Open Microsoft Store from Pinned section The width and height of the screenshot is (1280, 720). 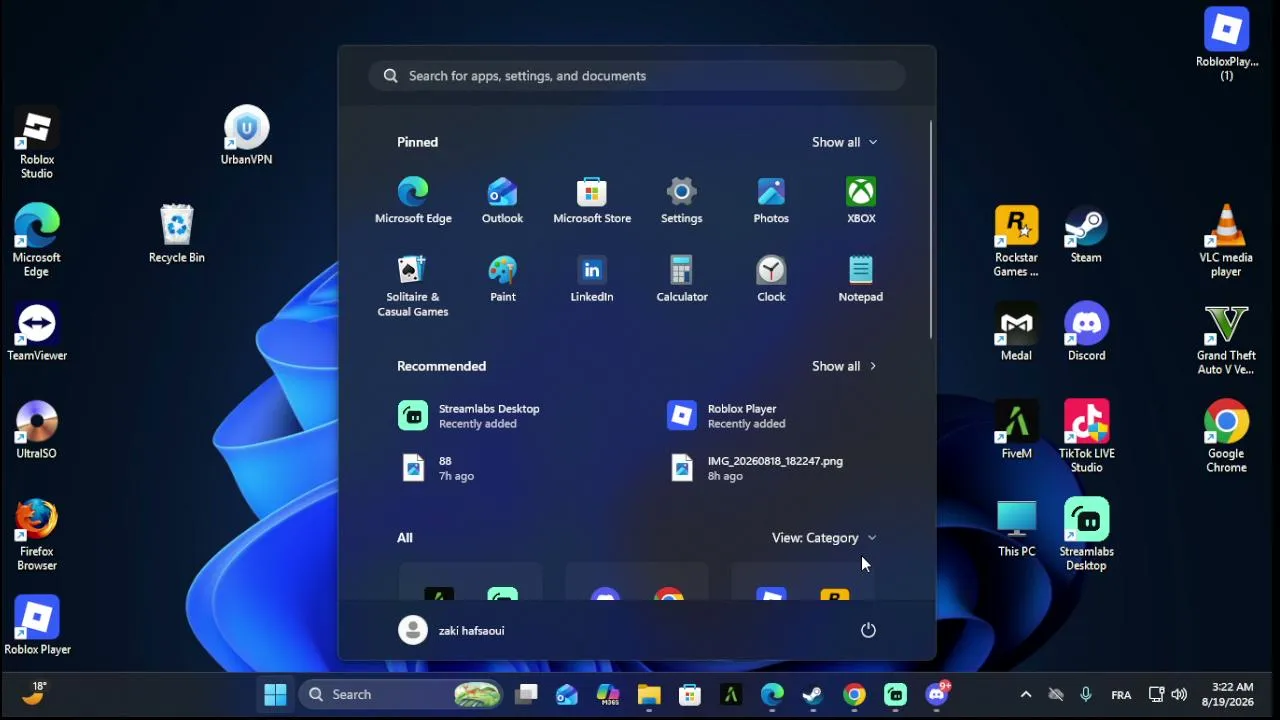click(x=592, y=200)
